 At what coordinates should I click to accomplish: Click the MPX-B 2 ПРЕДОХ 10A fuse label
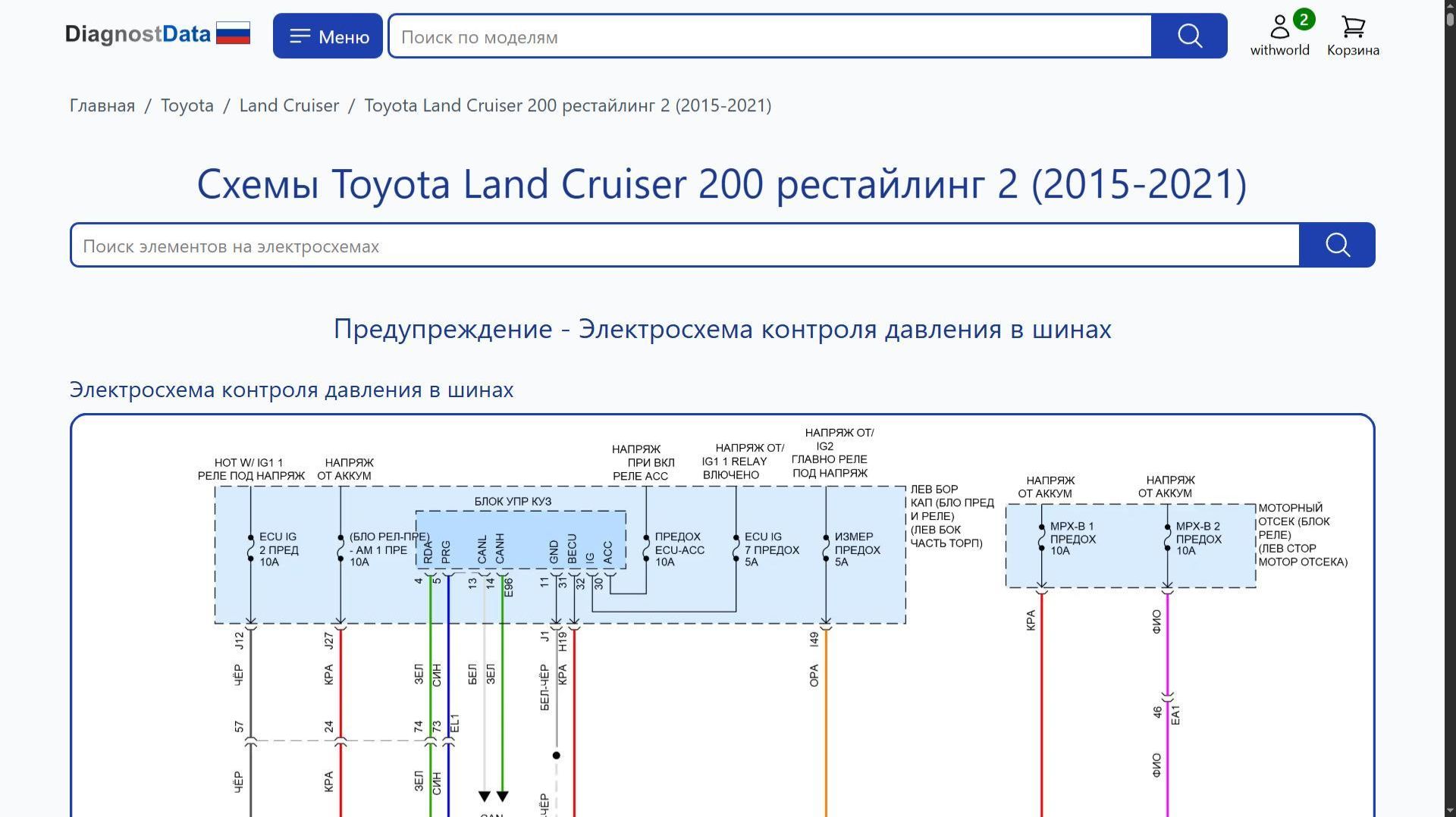point(1198,539)
